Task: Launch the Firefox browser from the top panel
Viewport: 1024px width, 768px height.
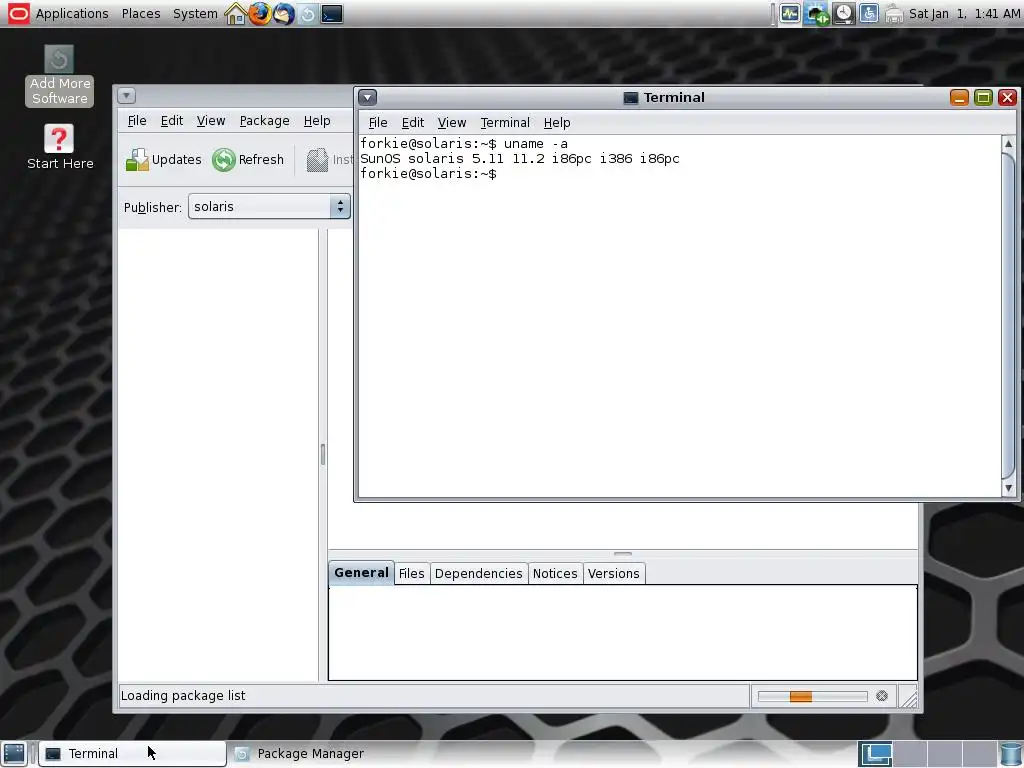Action: 259,14
